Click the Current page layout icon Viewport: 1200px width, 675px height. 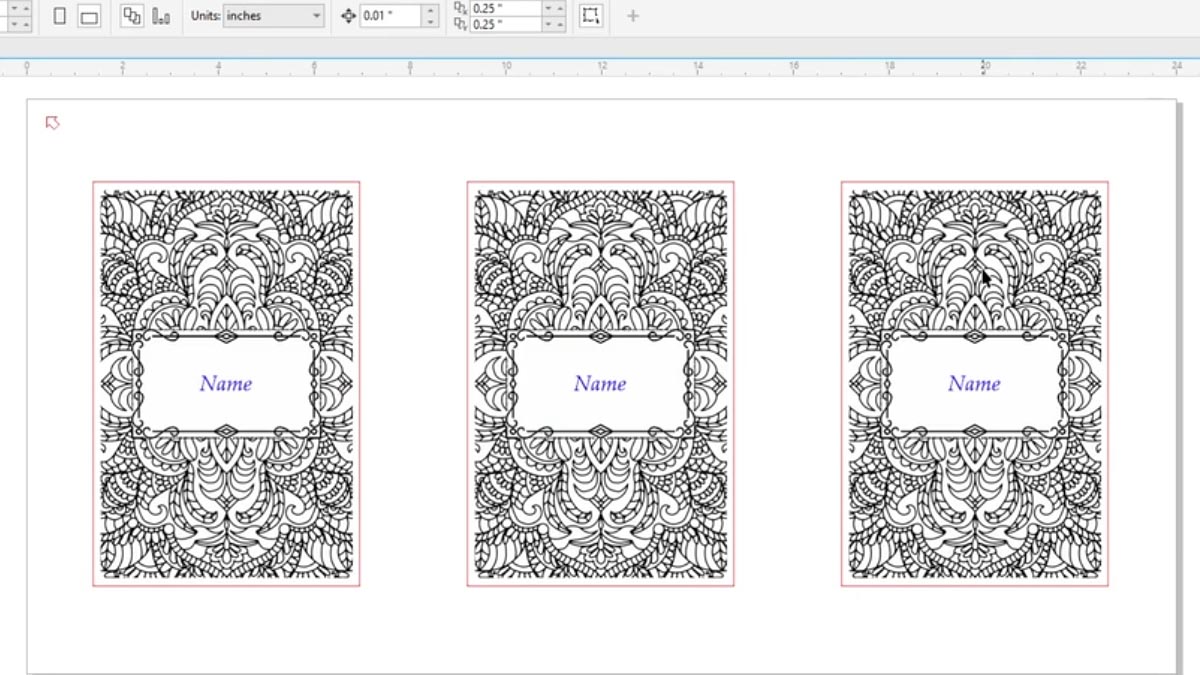point(161,16)
